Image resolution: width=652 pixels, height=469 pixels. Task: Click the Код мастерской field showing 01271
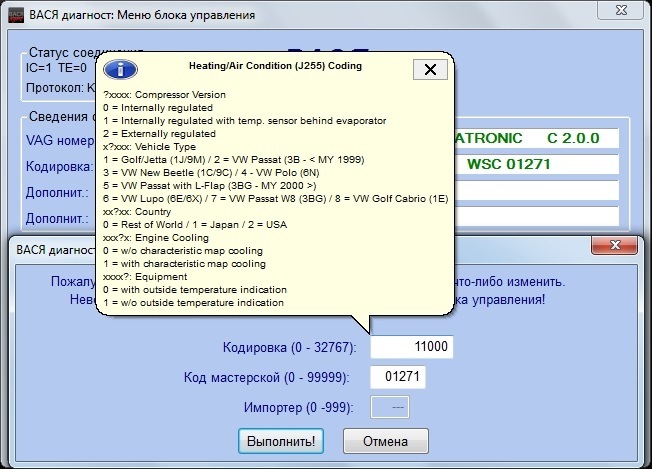(x=398, y=377)
